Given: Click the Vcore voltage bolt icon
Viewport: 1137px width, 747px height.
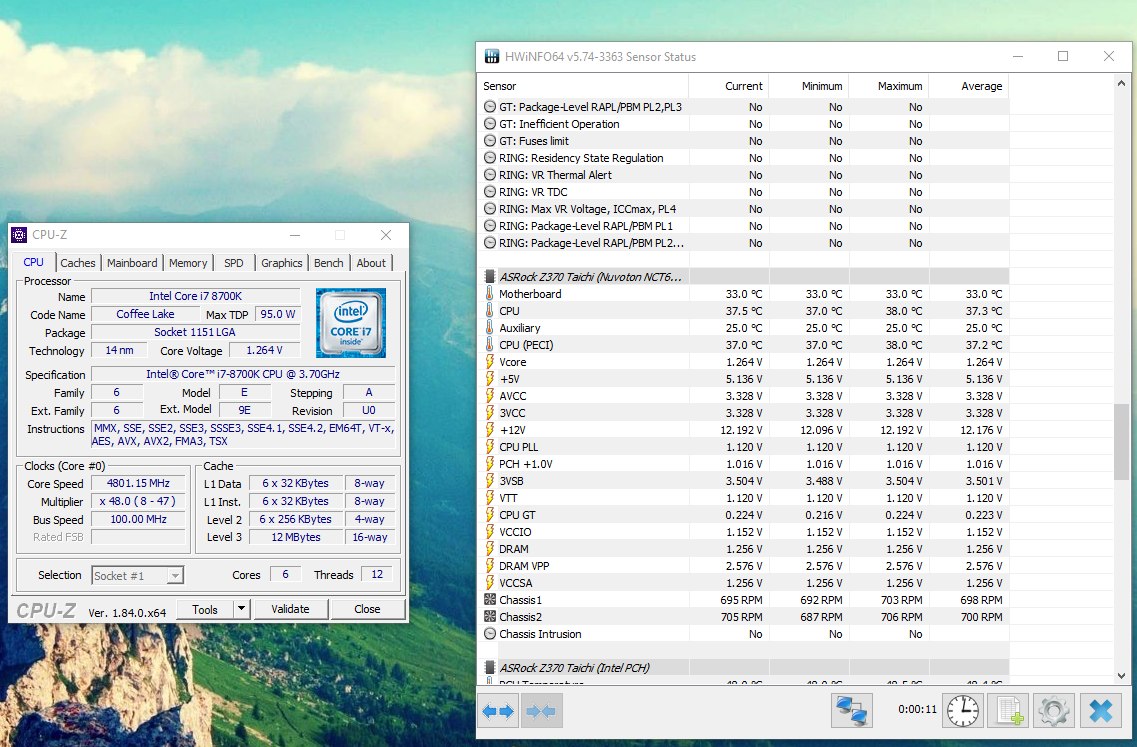Looking at the screenshot, I should (489, 362).
